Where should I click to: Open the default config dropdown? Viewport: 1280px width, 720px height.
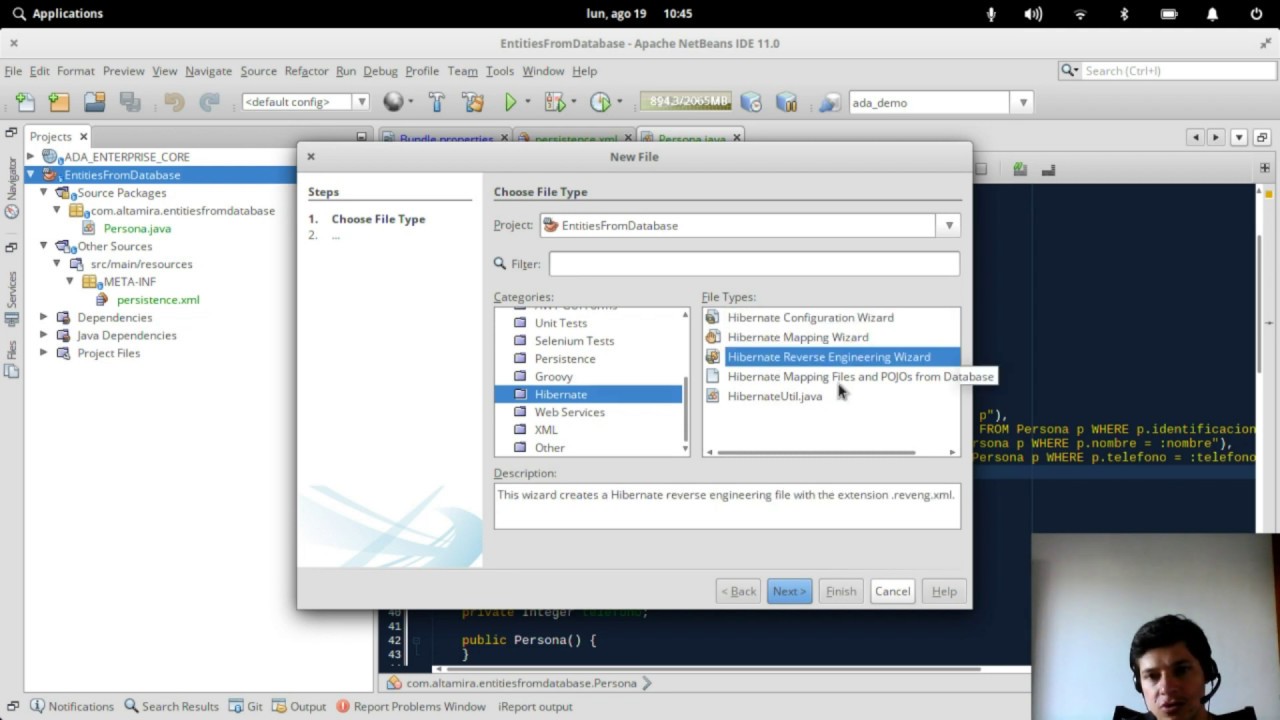[361, 102]
